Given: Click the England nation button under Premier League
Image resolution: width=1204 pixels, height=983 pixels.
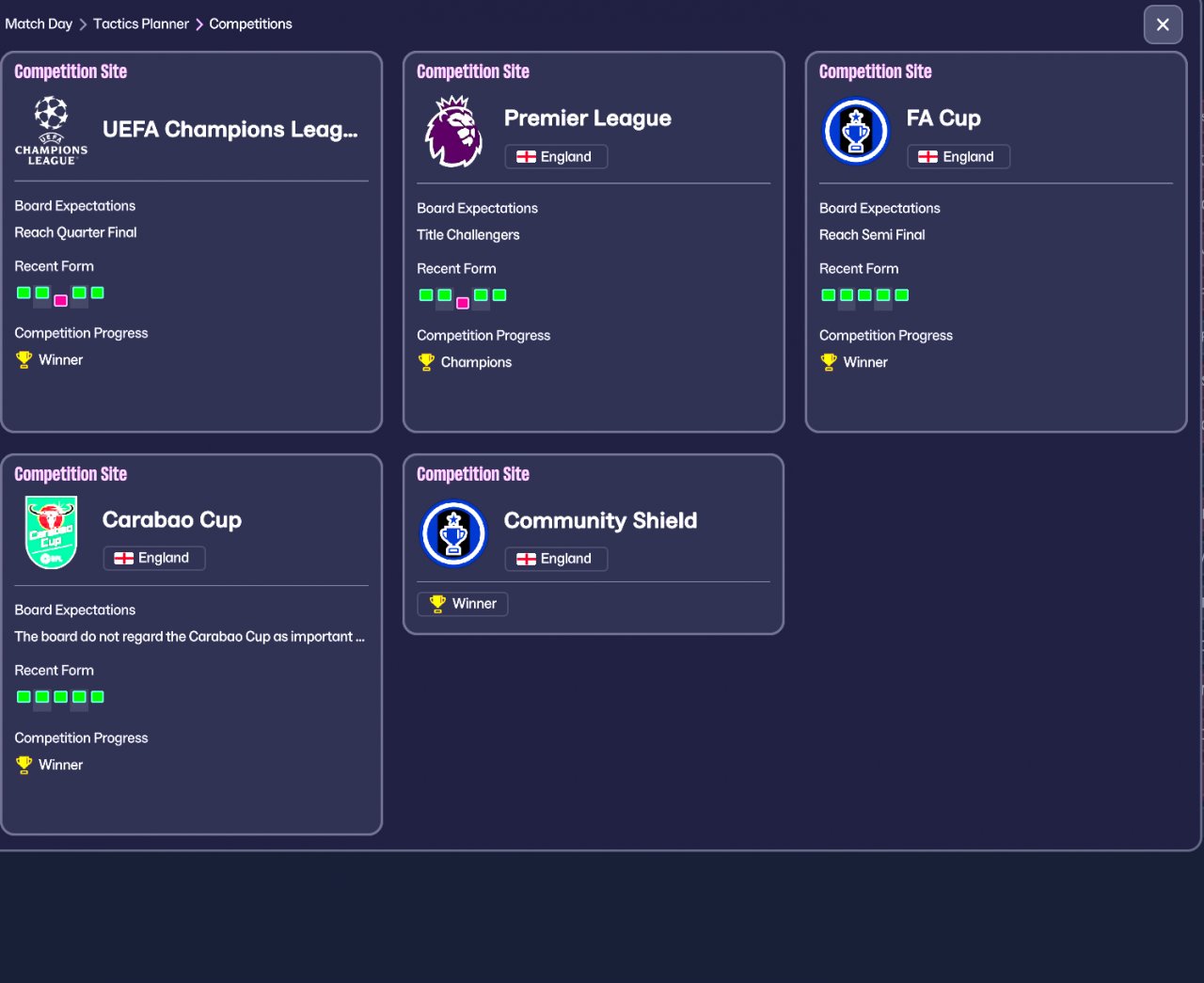Looking at the screenshot, I should [x=556, y=157].
